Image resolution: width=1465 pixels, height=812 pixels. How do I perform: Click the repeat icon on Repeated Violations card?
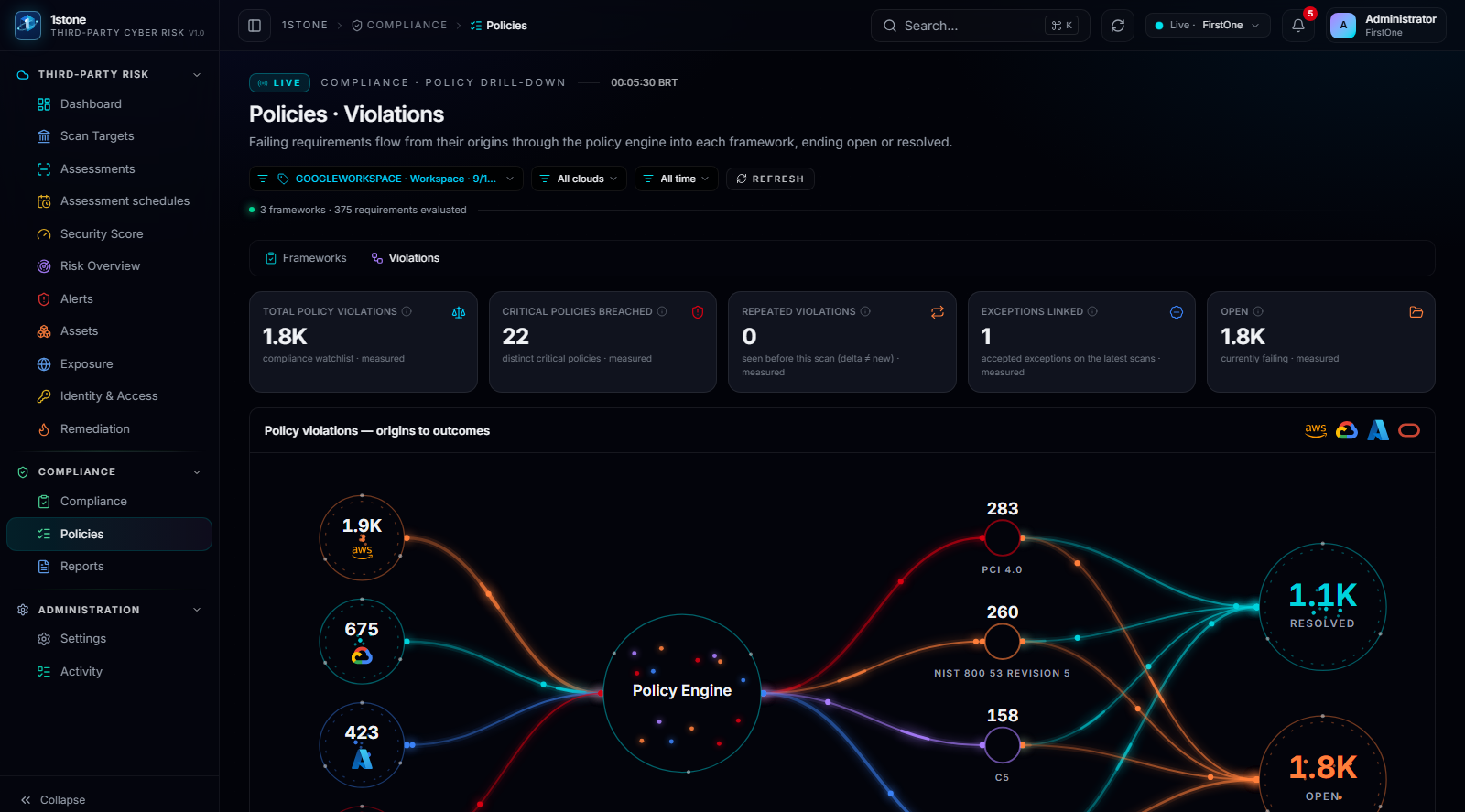pyautogui.click(x=938, y=312)
